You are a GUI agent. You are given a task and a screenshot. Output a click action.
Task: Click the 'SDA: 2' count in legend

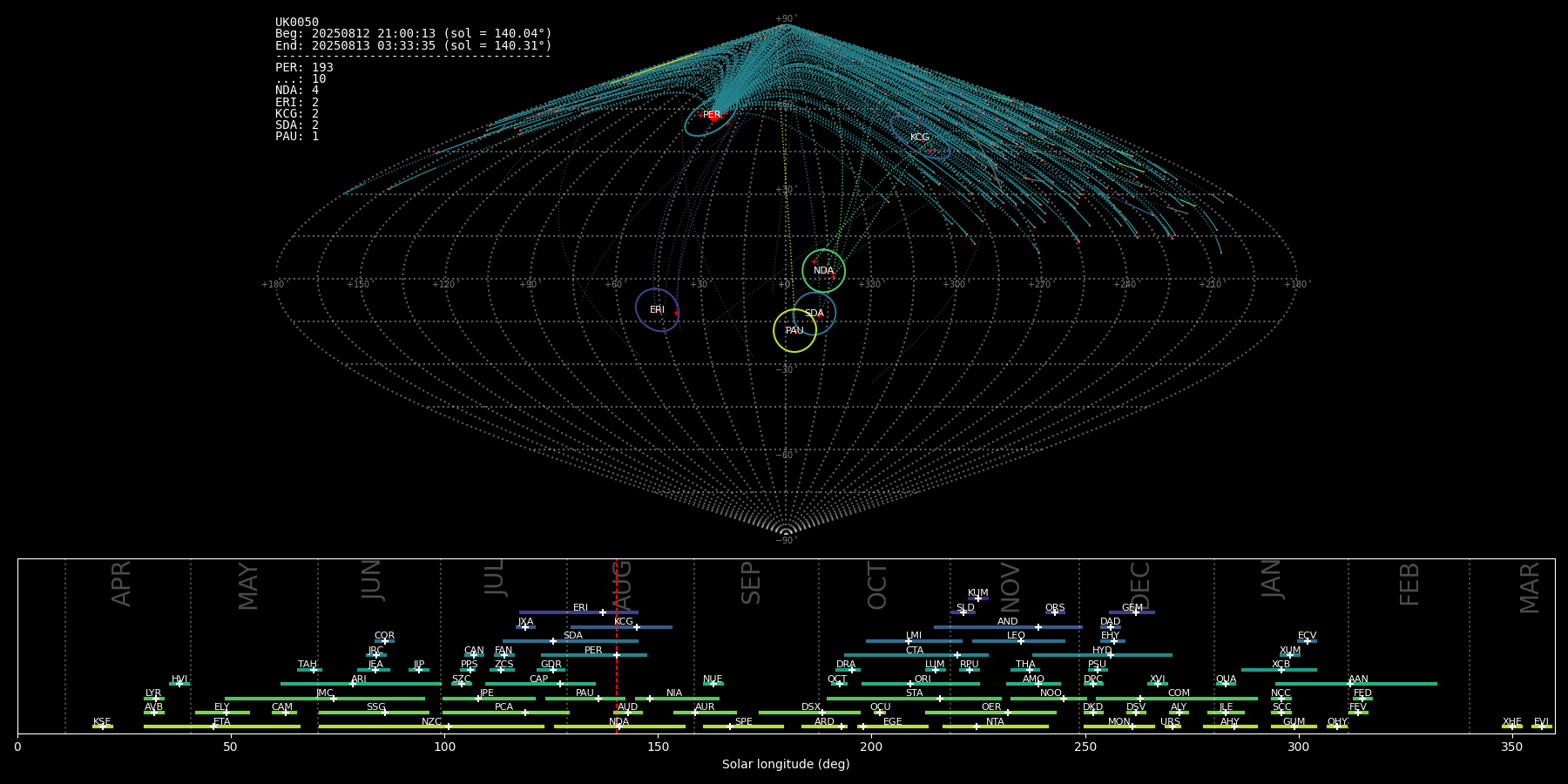click(x=297, y=125)
